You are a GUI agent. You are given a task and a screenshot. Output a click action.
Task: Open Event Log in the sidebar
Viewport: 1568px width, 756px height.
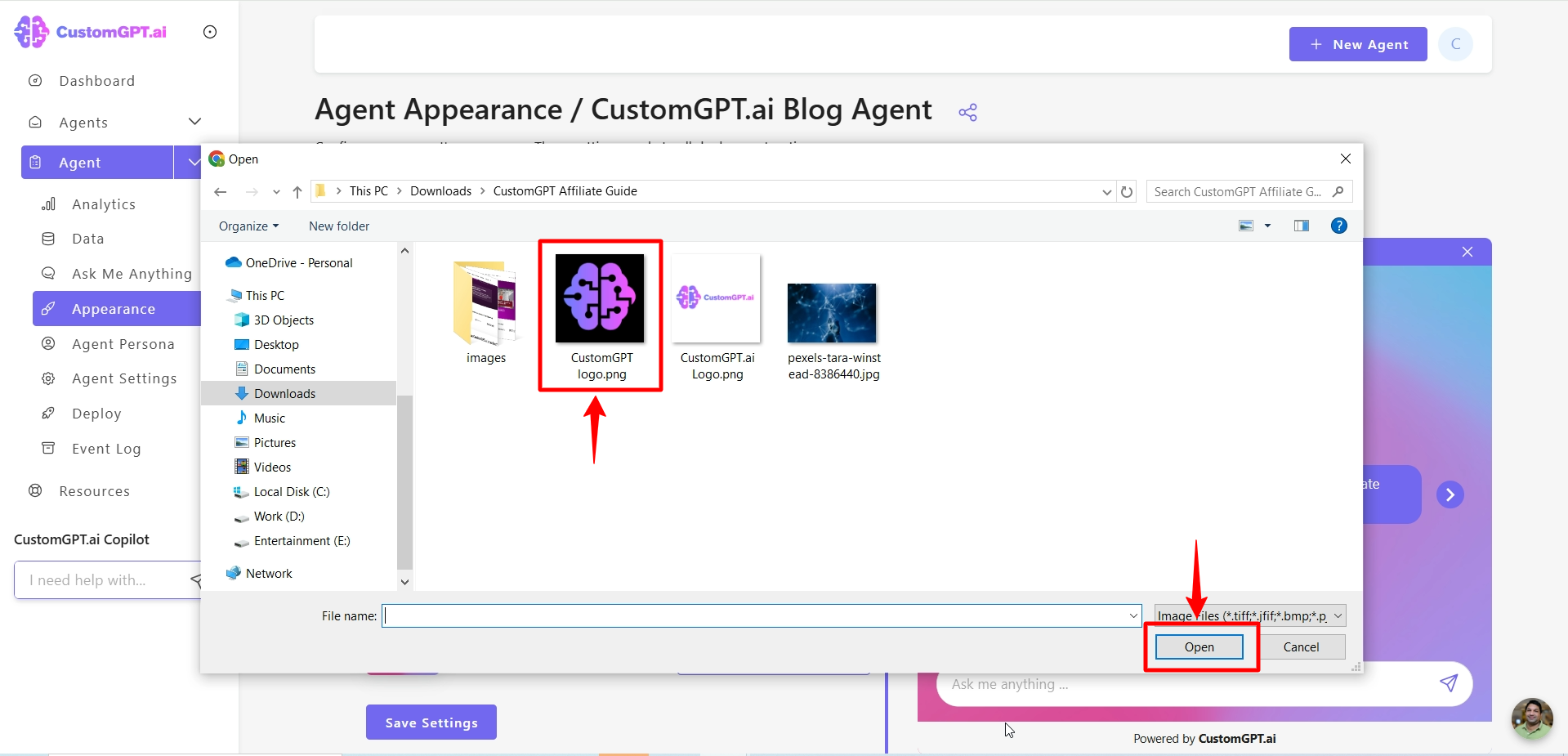[106, 449]
